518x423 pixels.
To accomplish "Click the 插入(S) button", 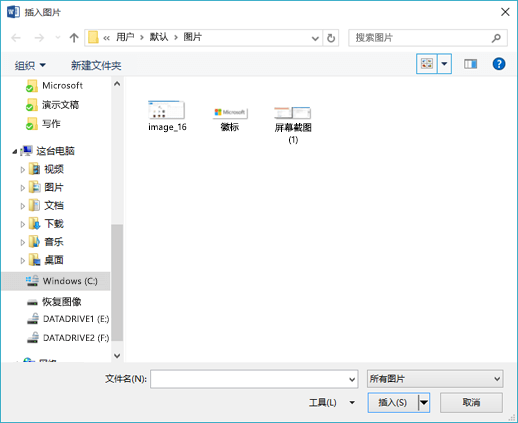I will point(393,403).
